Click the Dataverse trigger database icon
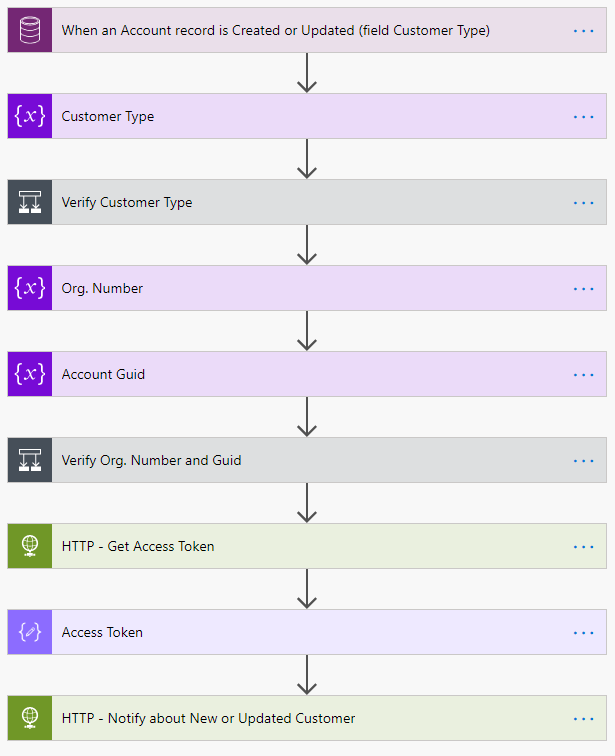The image size is (615, 756). click(30, 30)
